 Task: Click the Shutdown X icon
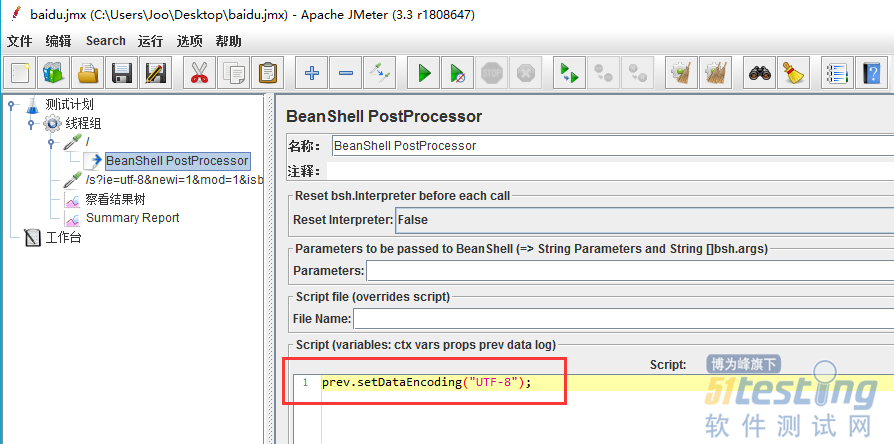[525, 73]
